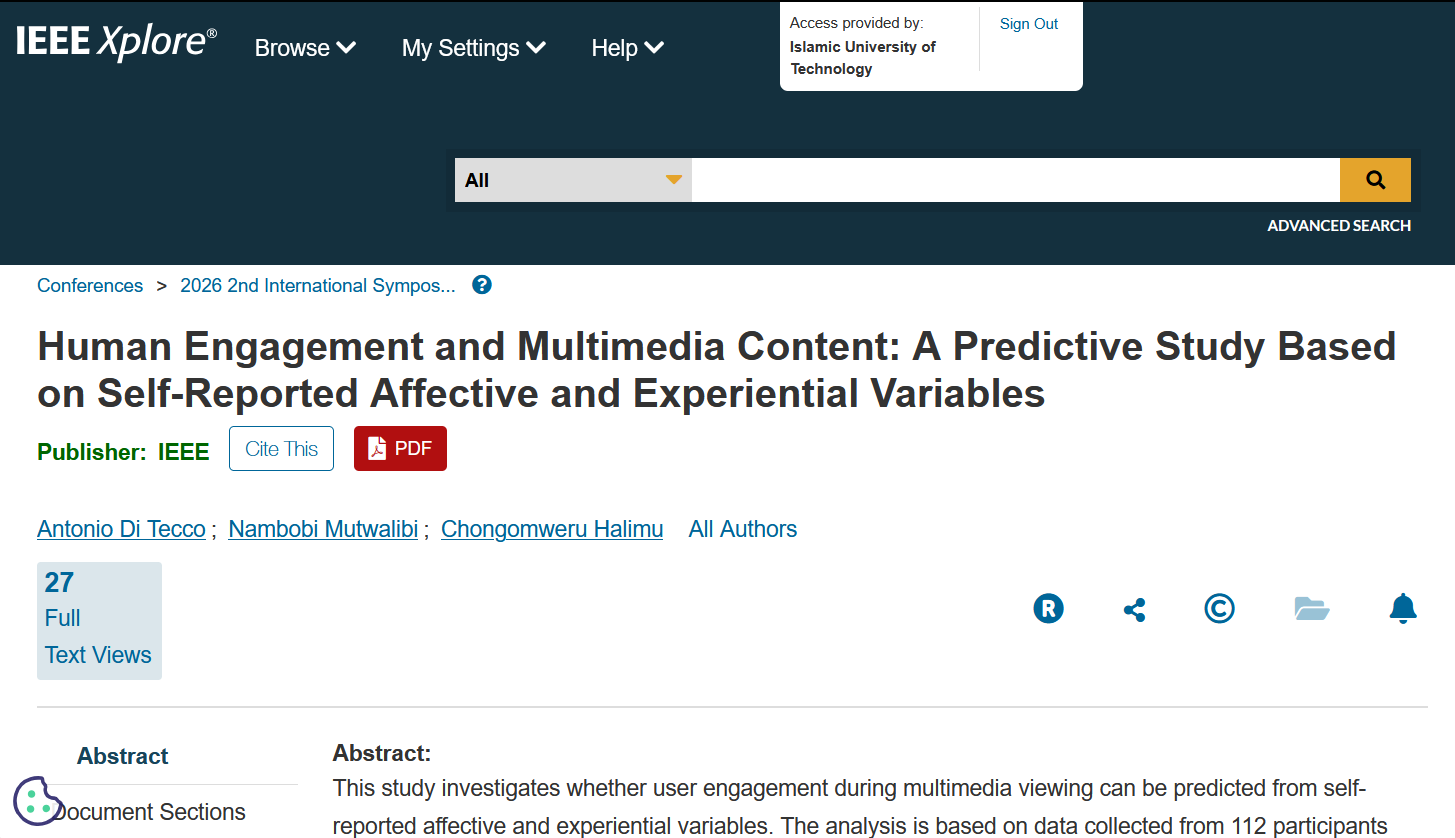The image size is (1455, 838).
Task: Click the Advanced Search link
Action: pos(1339,226)
